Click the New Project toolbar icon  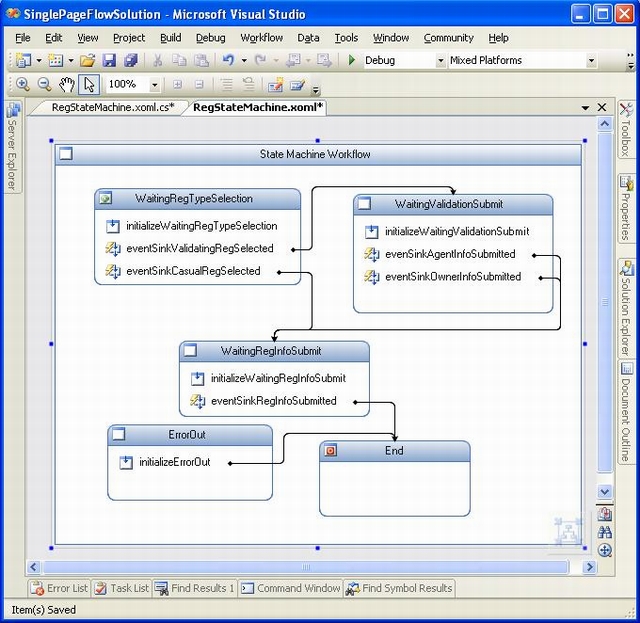coord(23,60)
